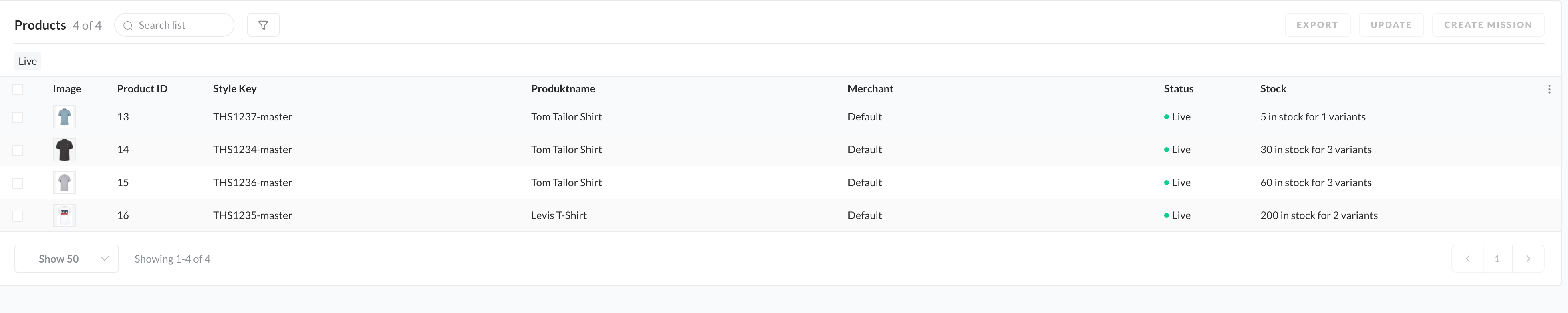Check the box for product 13
The height and width of the screenshot is (313, 1568).
point(18,117)
